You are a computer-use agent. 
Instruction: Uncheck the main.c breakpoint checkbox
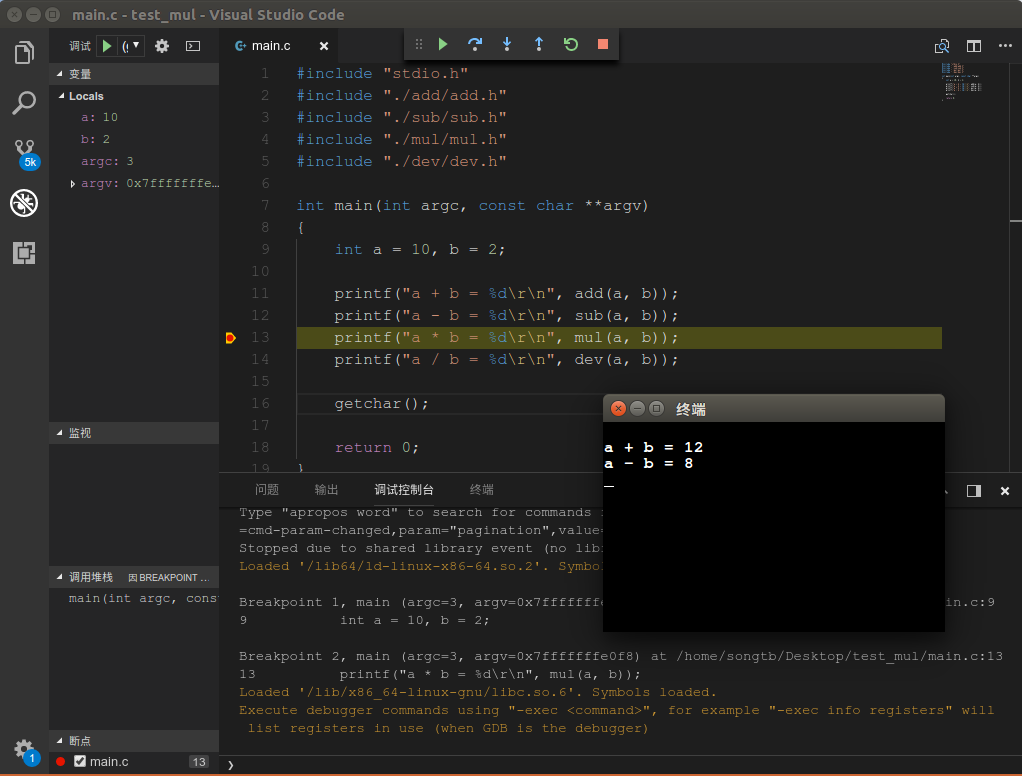80,761
